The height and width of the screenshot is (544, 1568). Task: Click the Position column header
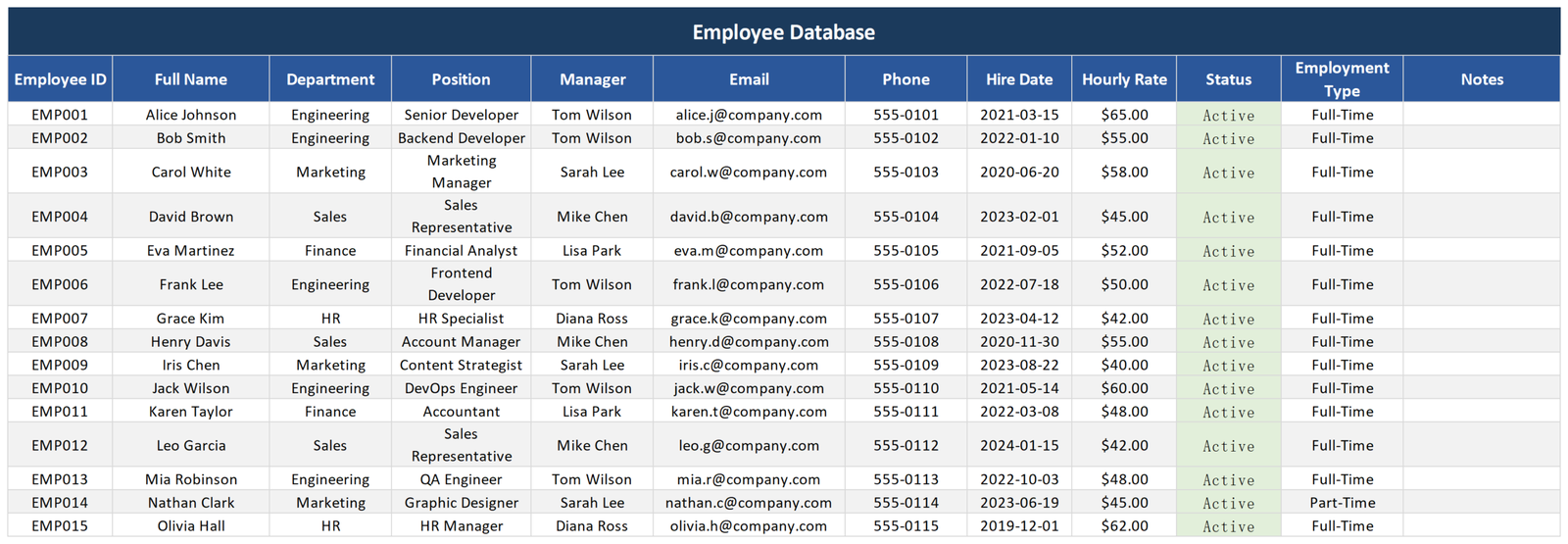point(462,79)
